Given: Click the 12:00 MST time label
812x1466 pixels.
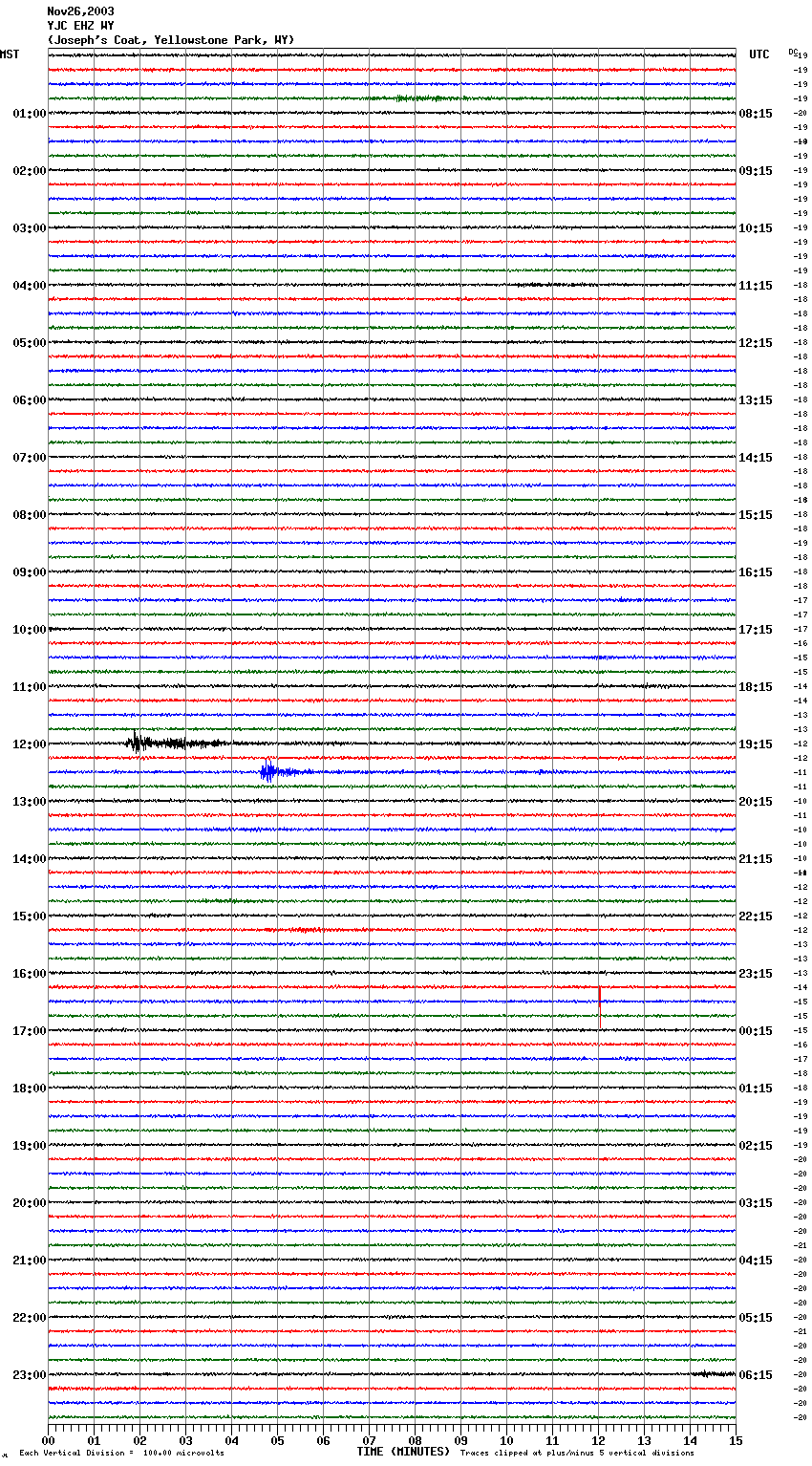Looking at the screenshot, I should [x=30, y=744].
